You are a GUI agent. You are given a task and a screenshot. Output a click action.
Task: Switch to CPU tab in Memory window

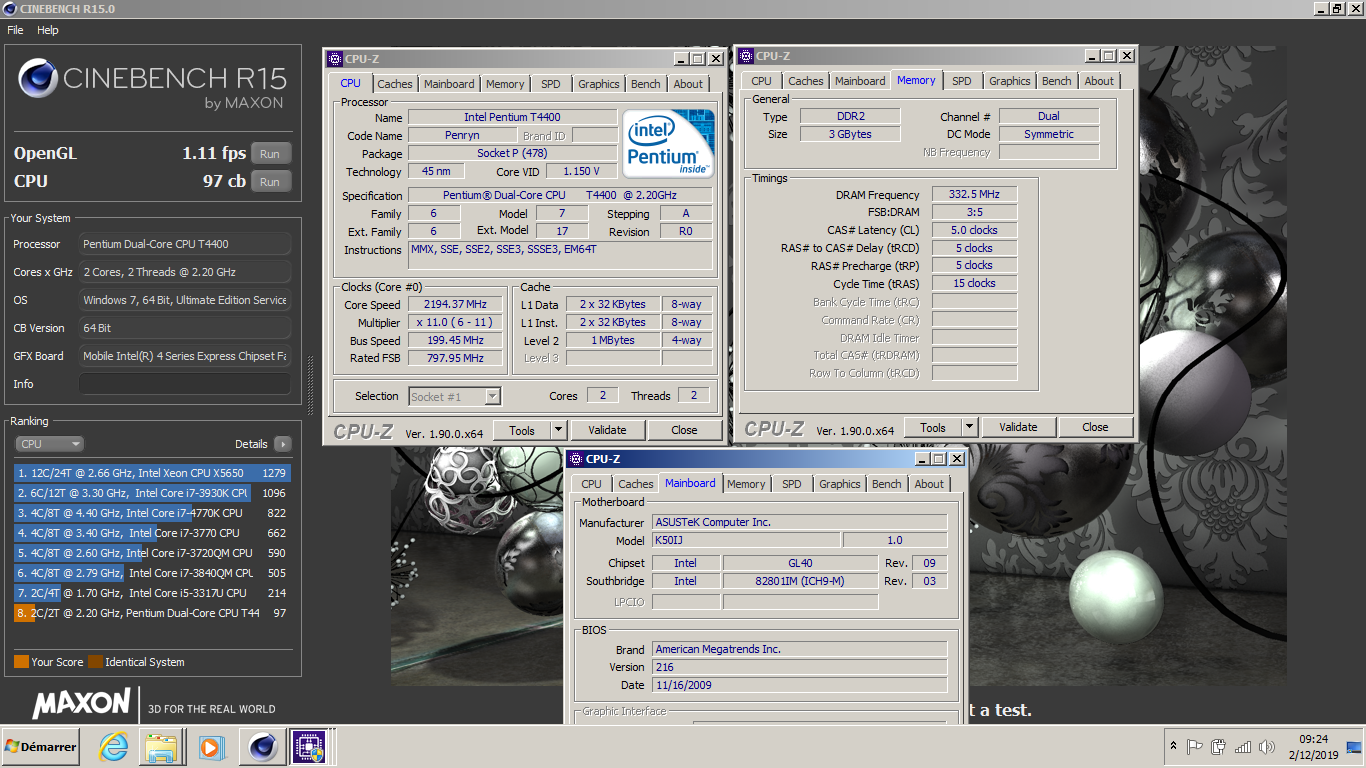click(x=762, y=81)
